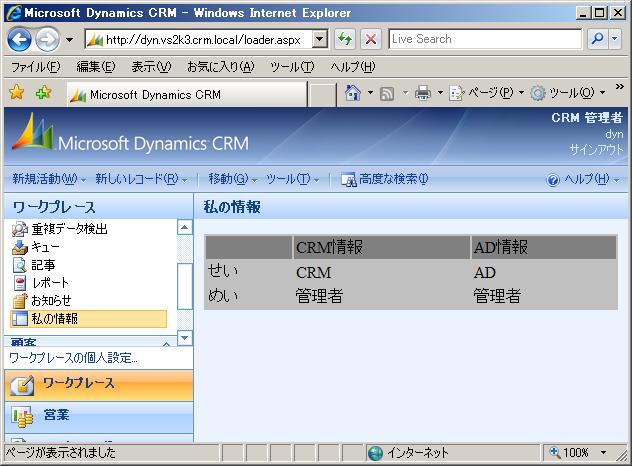
Task: Open a new blank tab
Action: coord(322,96)
